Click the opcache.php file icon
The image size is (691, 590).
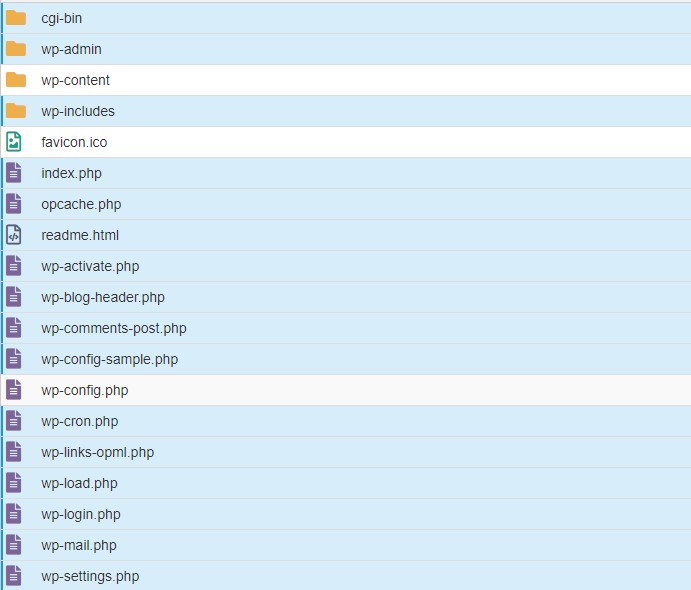click(x=14, y=204)
